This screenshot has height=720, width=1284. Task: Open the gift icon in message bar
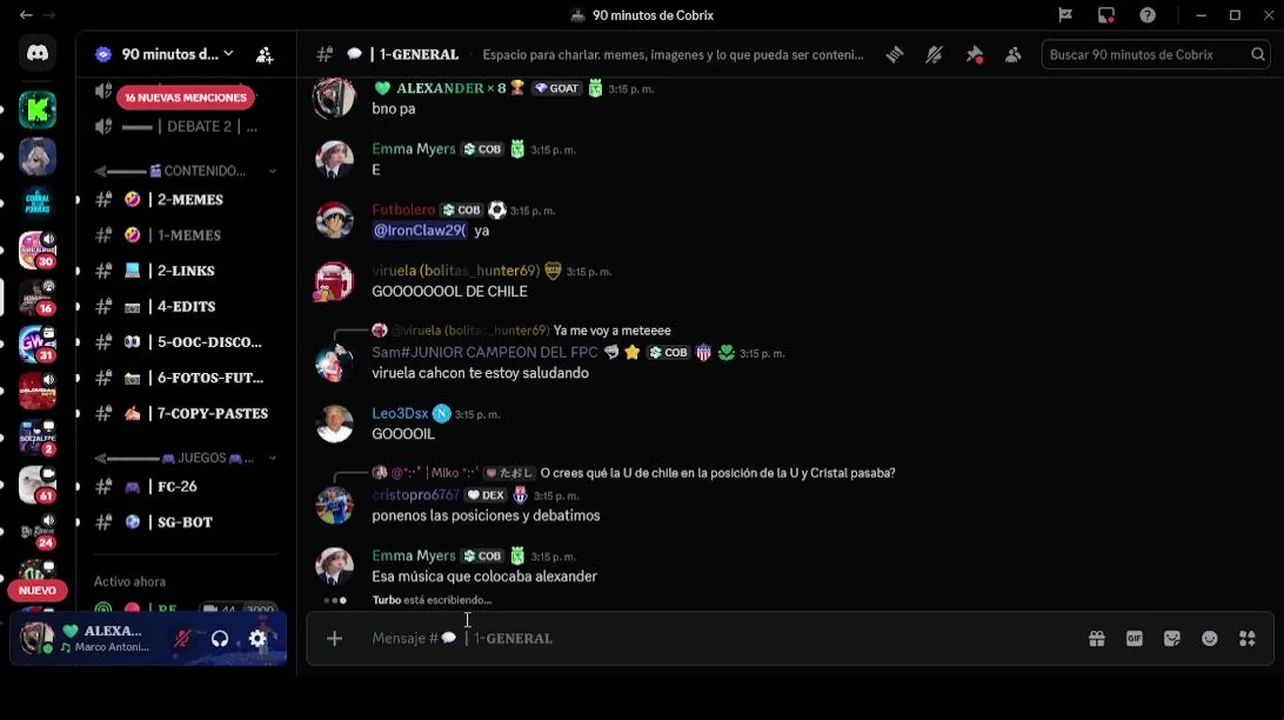tap(1097, 638)
